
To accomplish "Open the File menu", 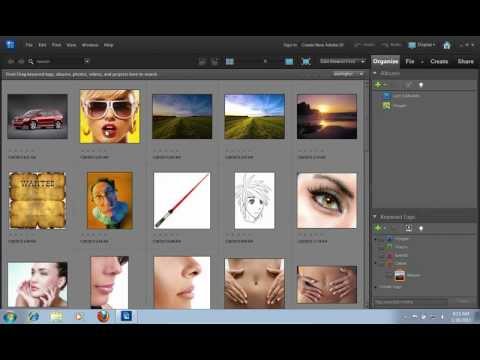I will (29, 45).
